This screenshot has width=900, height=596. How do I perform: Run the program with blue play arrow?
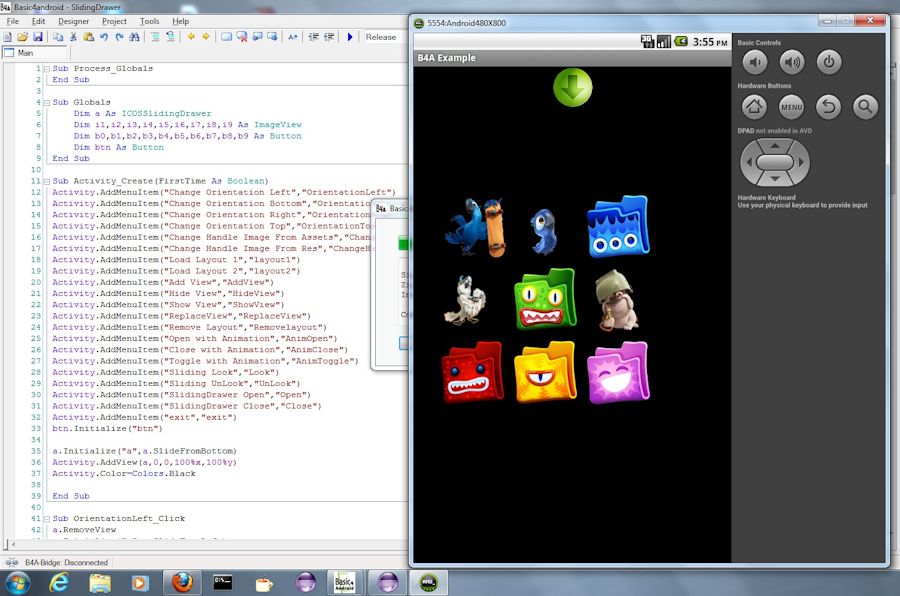(350, 37)
